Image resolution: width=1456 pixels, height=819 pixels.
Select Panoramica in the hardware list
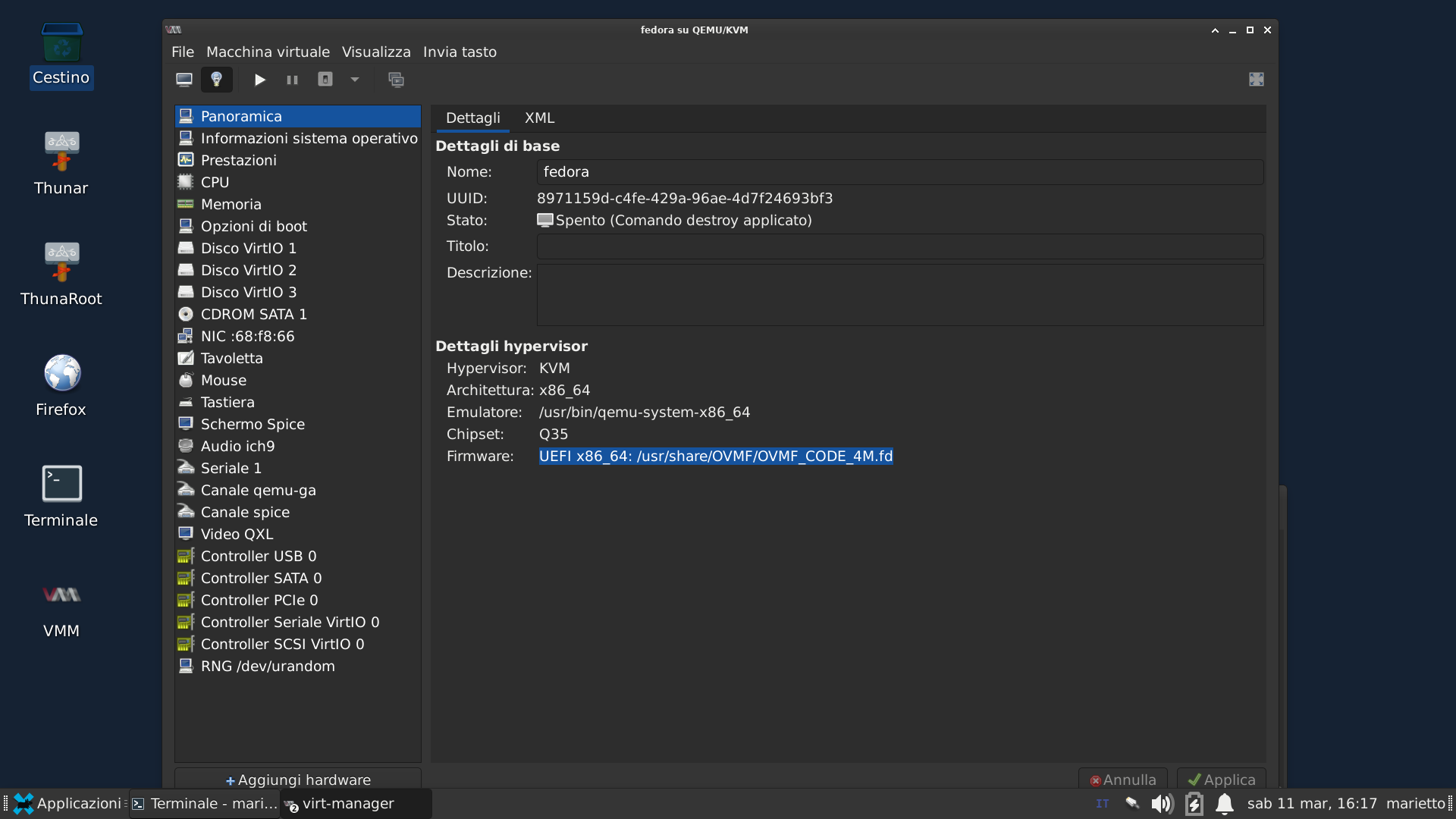298,116
